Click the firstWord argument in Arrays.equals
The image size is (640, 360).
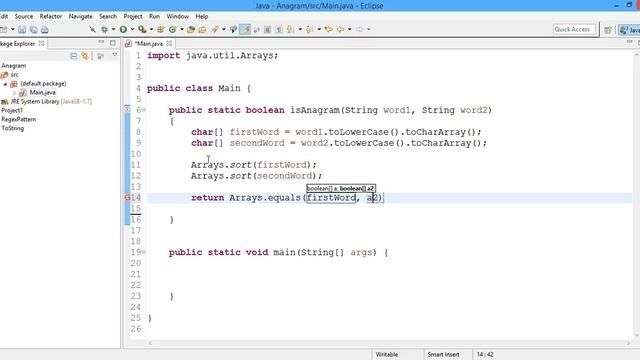coord(331,198)
